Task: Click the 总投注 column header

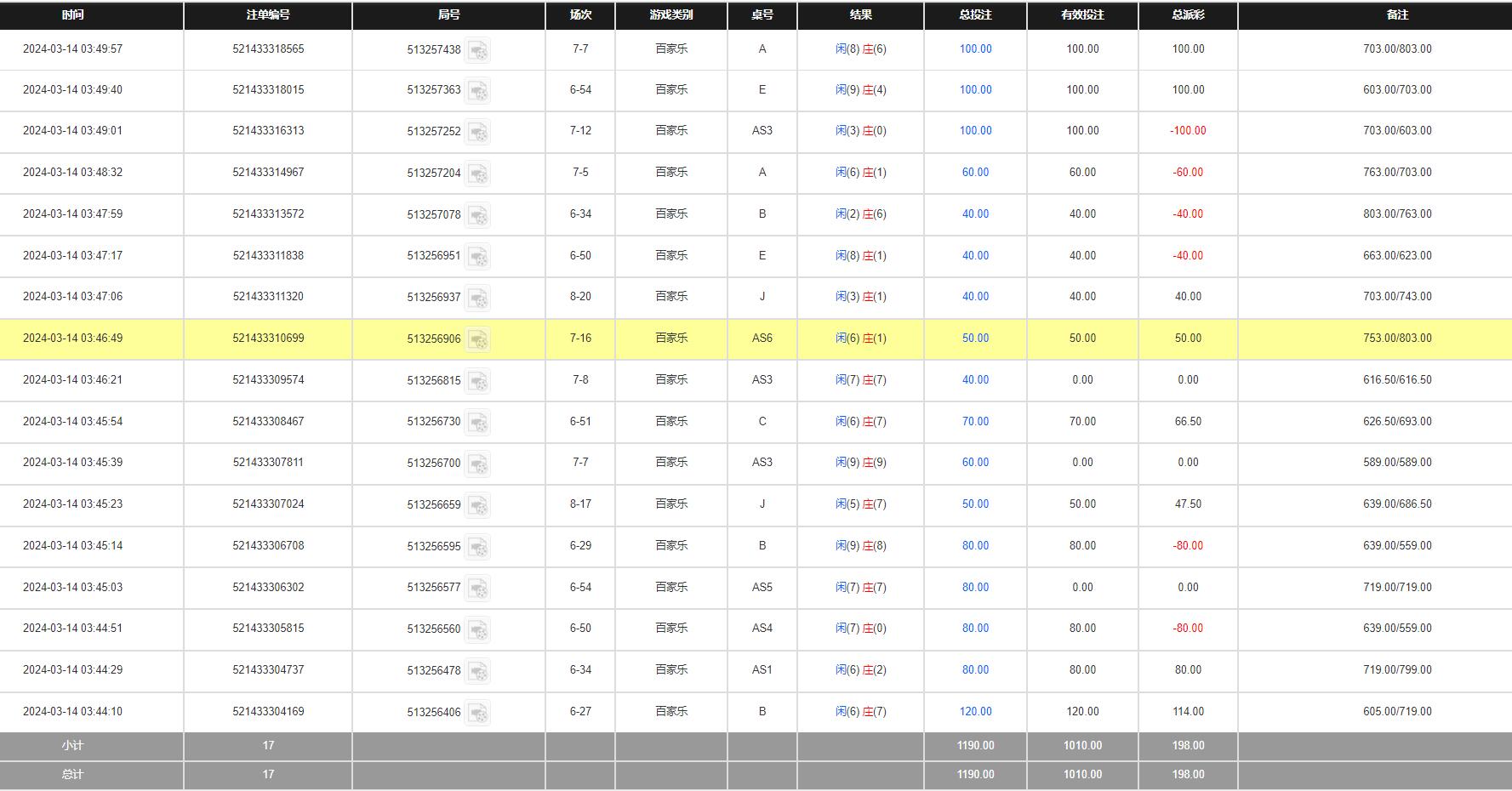Action: click(975, 14)
